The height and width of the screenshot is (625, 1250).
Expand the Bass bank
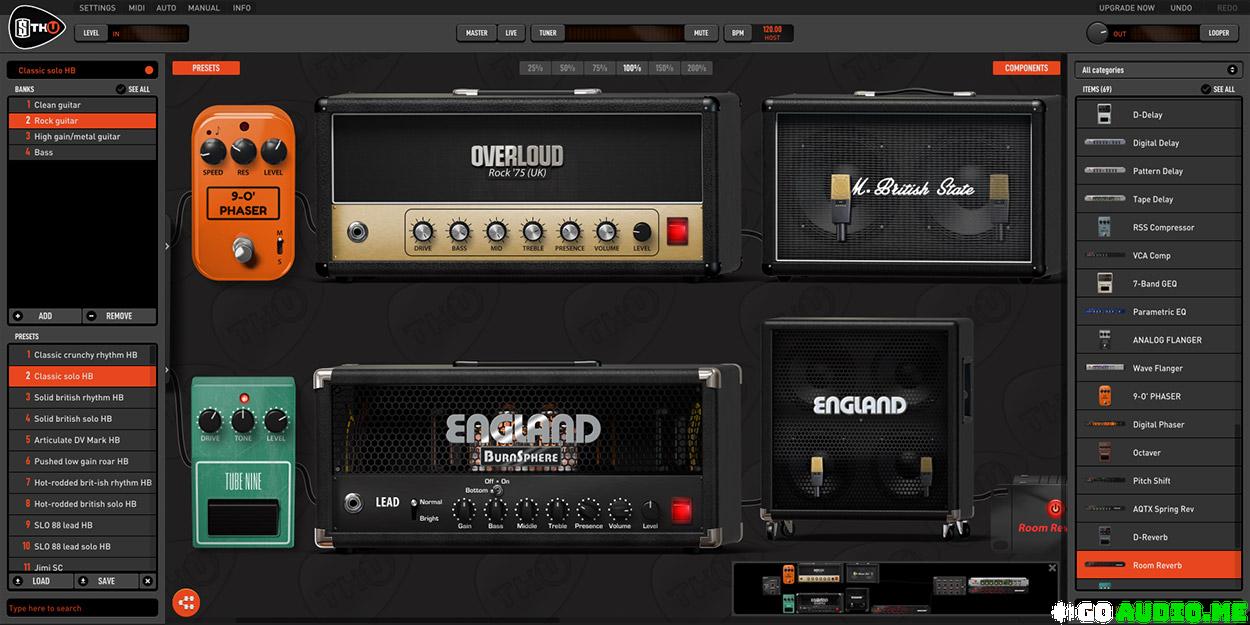(x=82, y=152)
